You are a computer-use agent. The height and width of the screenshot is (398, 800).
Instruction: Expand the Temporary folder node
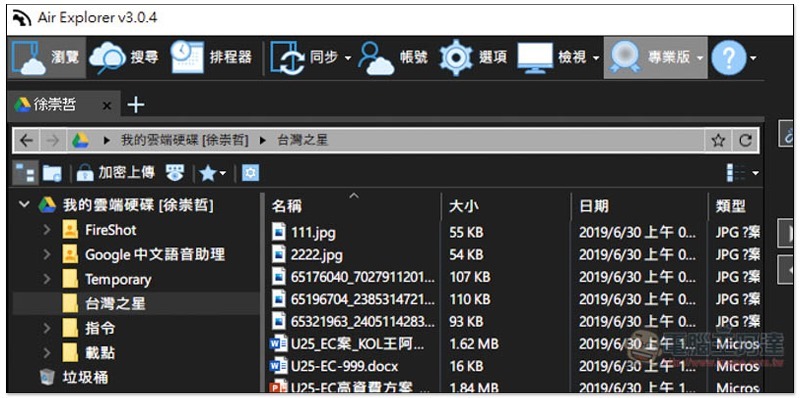click(47, 279)
